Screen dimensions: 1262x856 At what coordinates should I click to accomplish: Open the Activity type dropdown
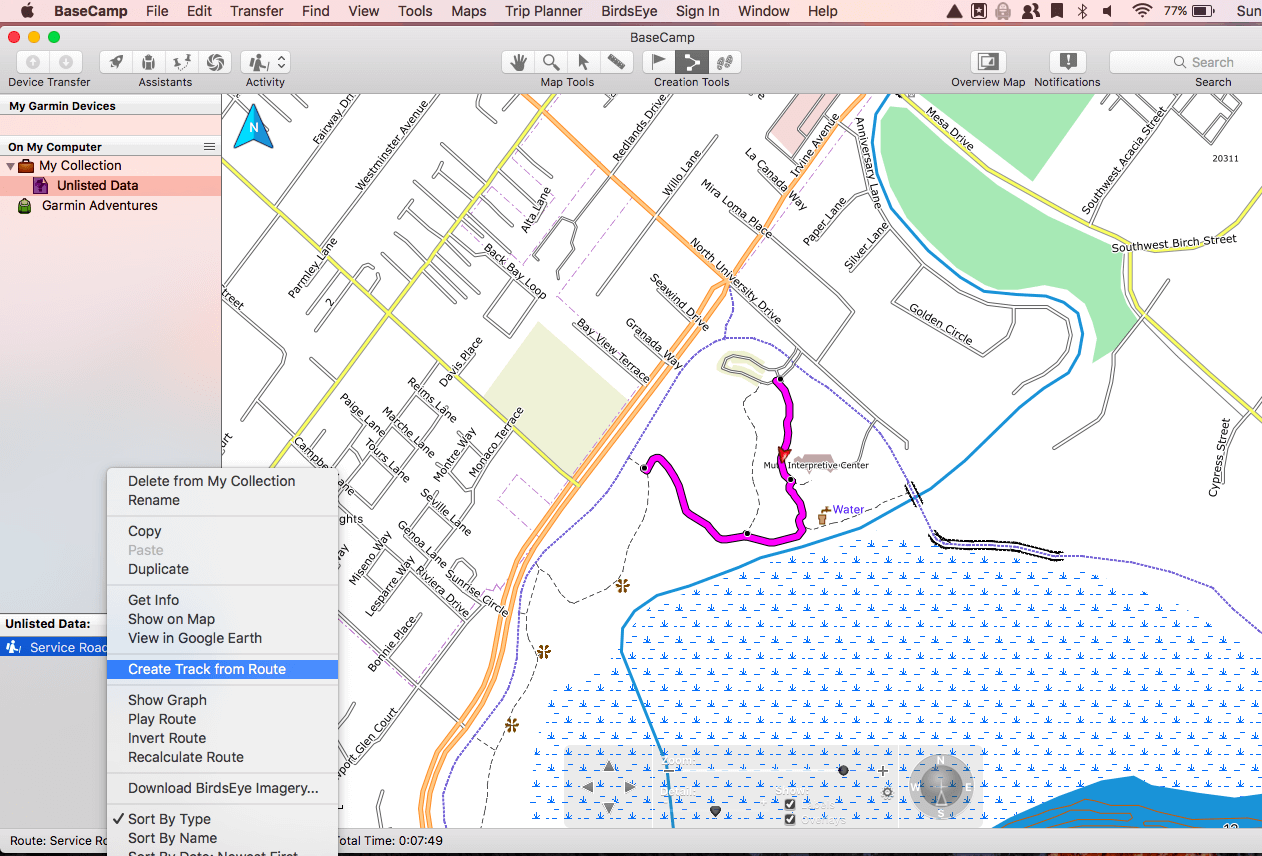(281, 62)
